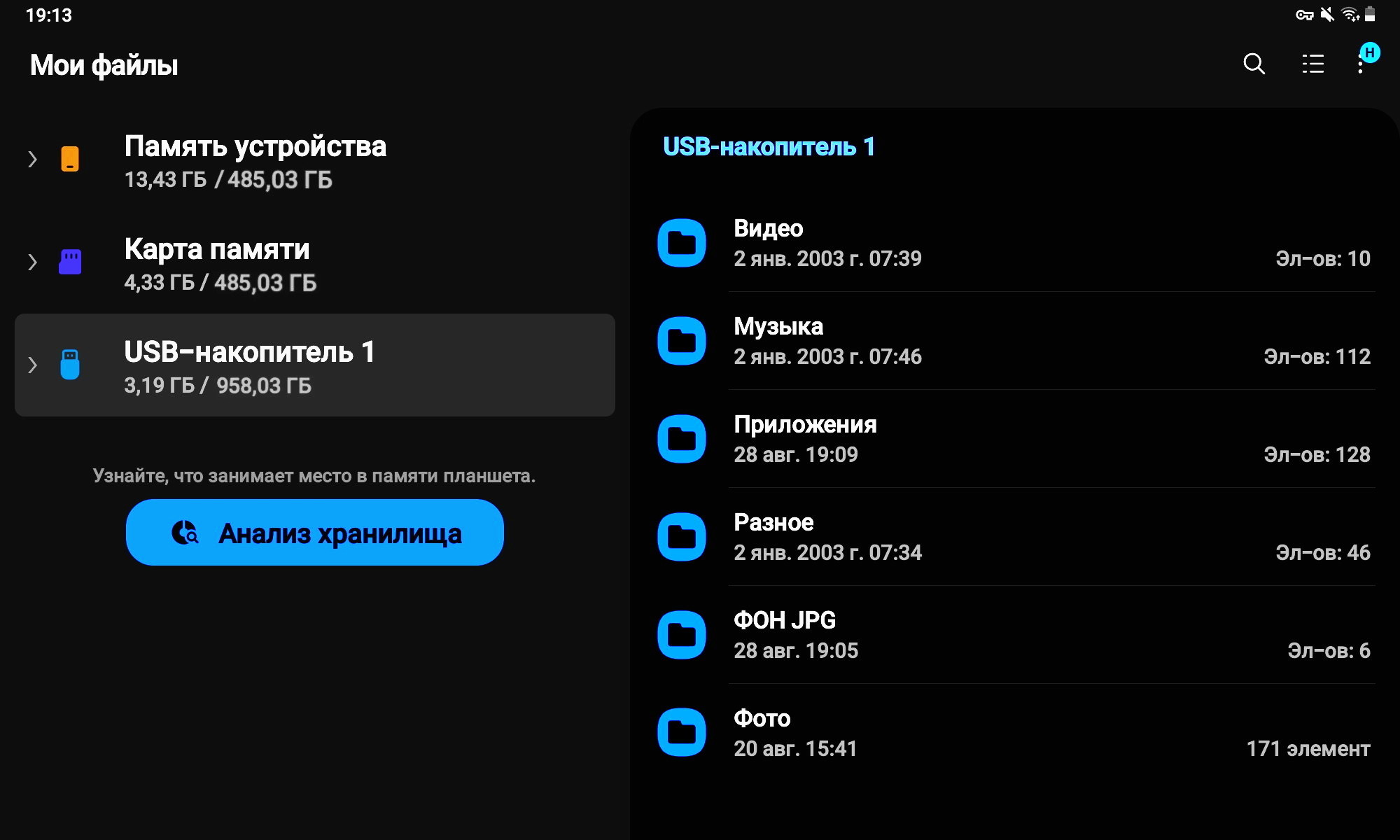Select USB-накопитель 1 in the sidebar
Image resolution: width=1400 pixels, height=840 pixels.
[x=314, y=365]
